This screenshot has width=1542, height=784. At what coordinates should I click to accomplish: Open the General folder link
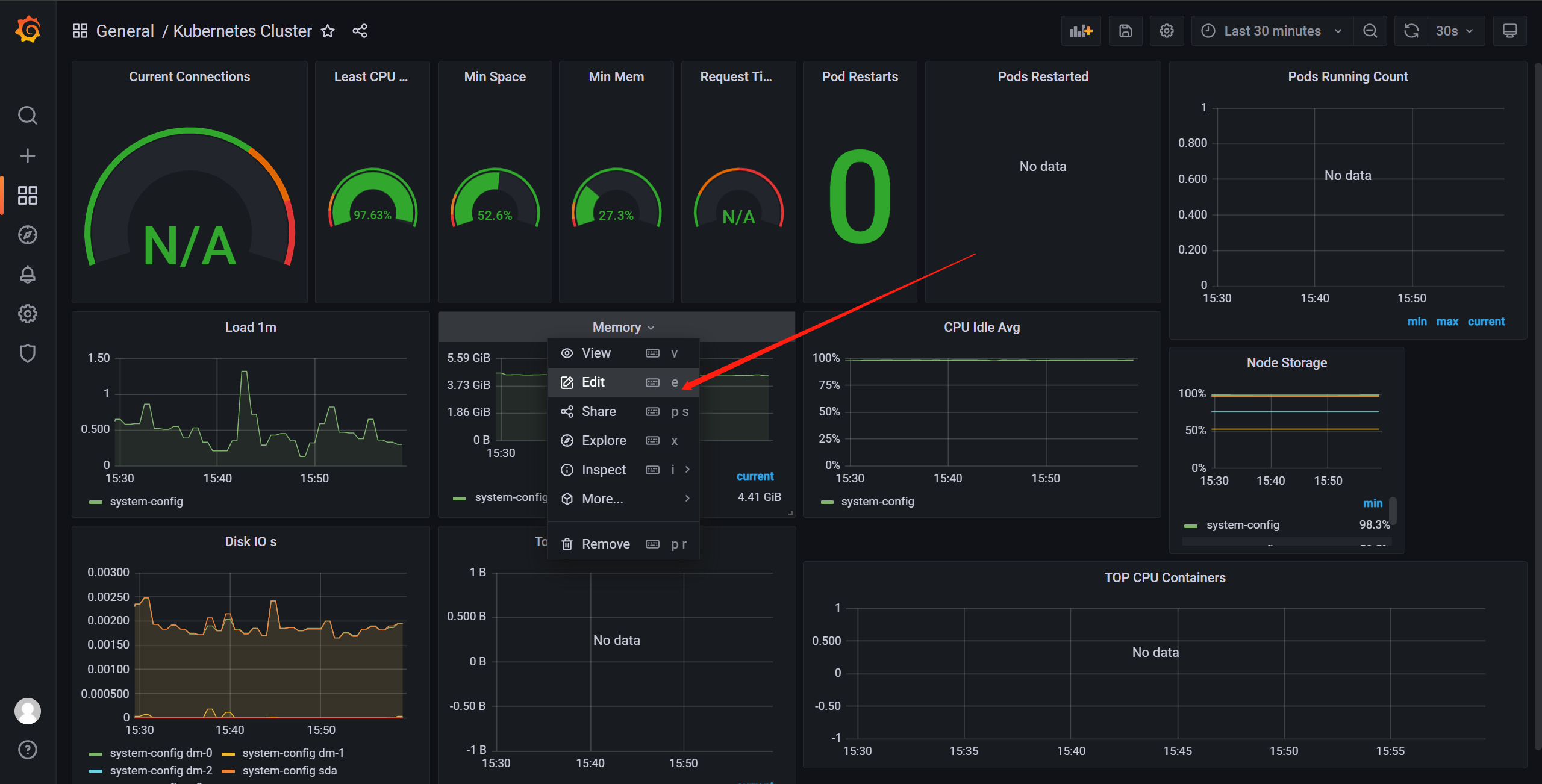125,31
